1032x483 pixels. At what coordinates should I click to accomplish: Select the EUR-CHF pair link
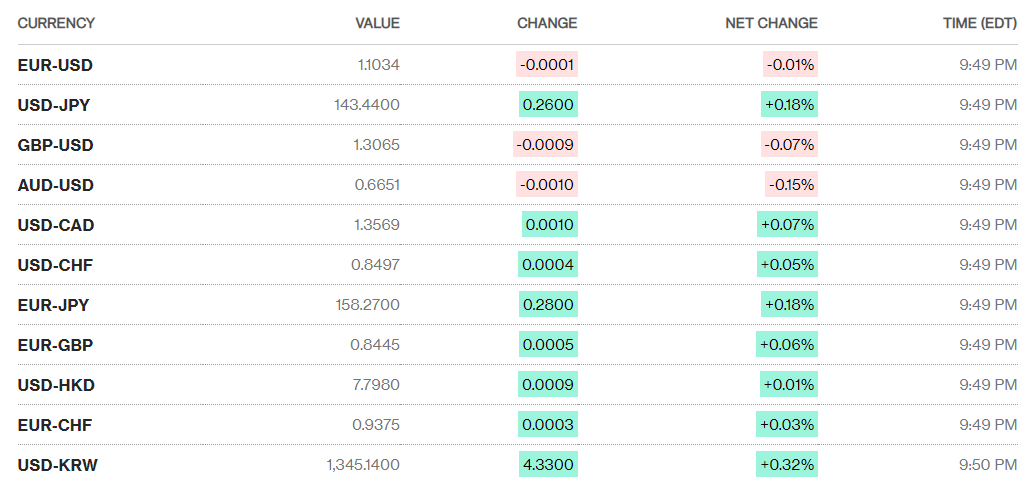click(55, 425)
